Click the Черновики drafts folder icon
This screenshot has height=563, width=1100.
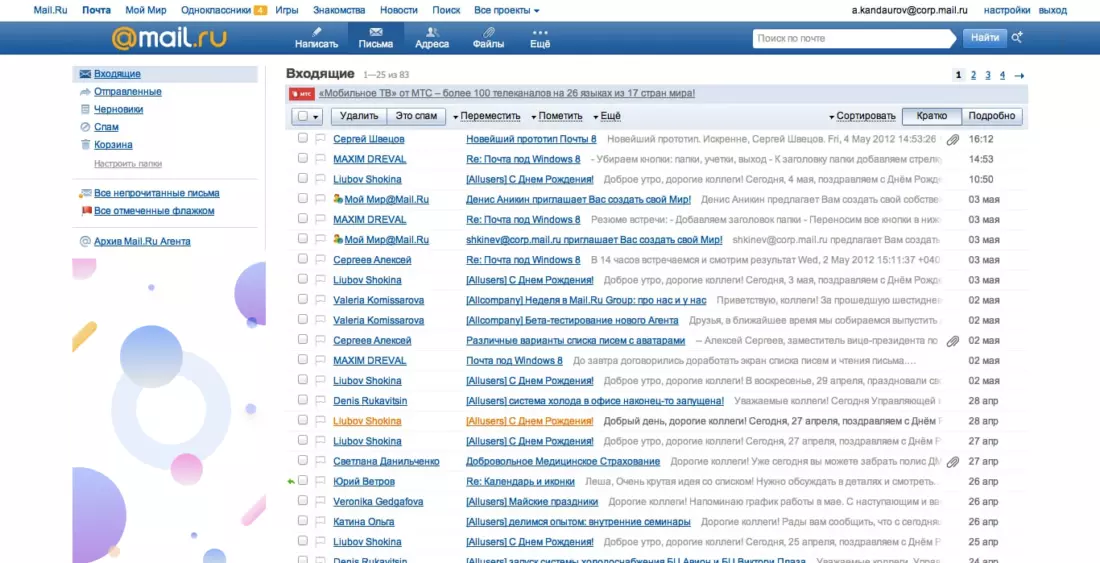(x=85, y=109)
